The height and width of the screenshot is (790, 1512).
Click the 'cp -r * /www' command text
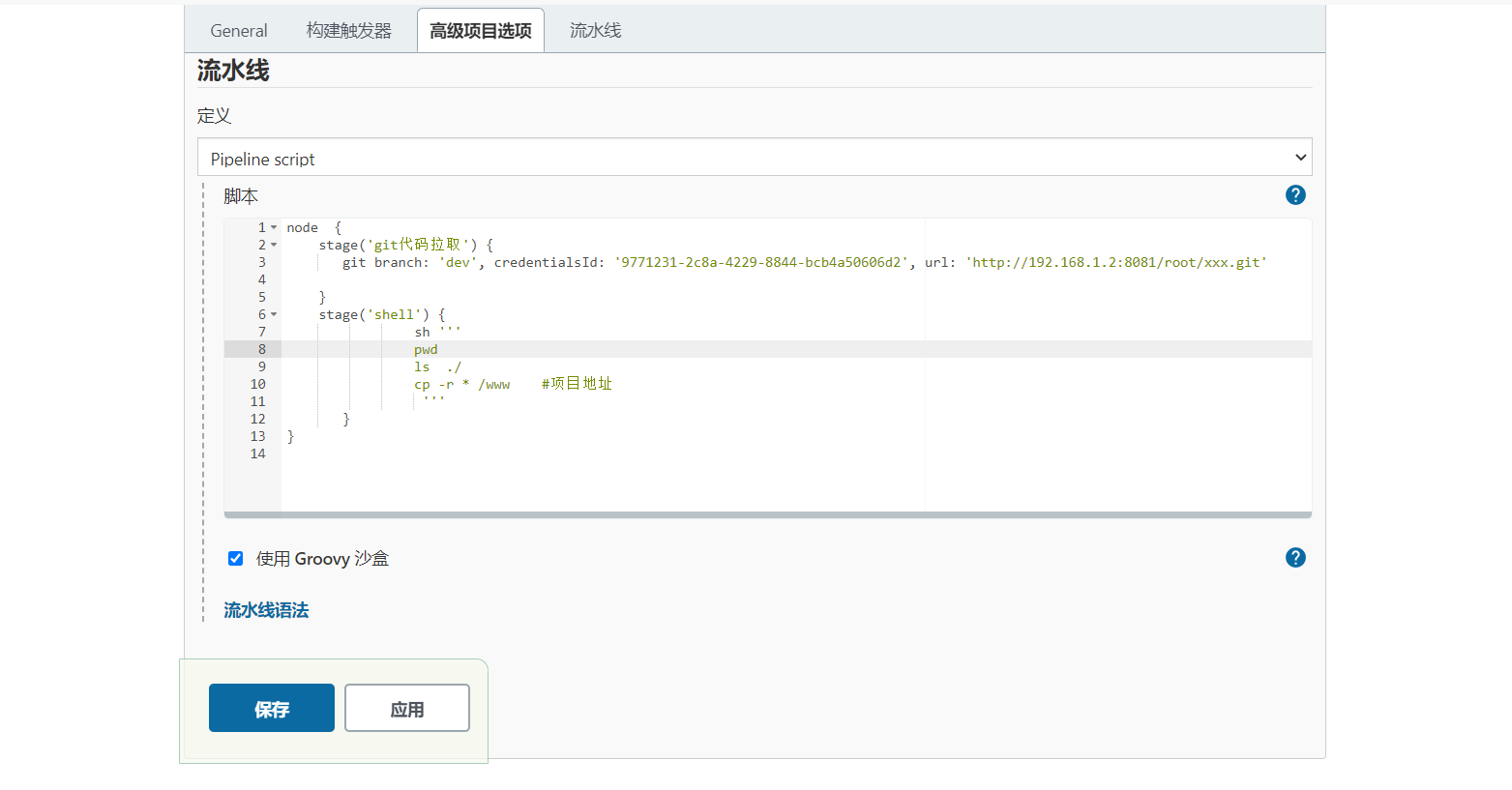coord(461,384)
